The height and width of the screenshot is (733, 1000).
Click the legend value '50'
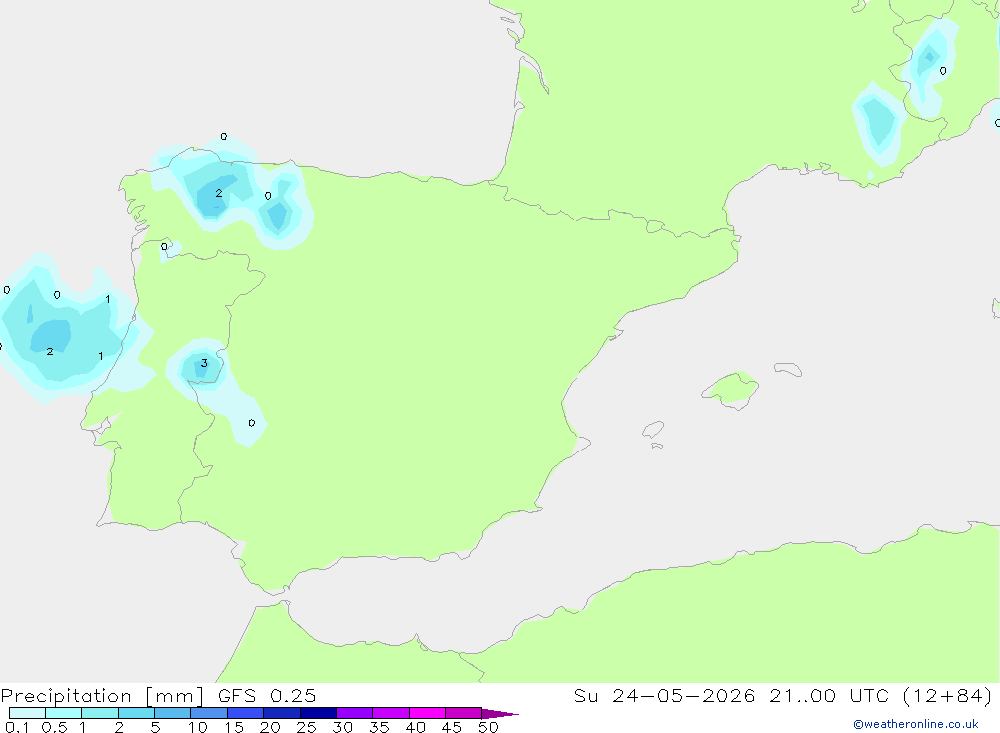[x=488, y=727]
